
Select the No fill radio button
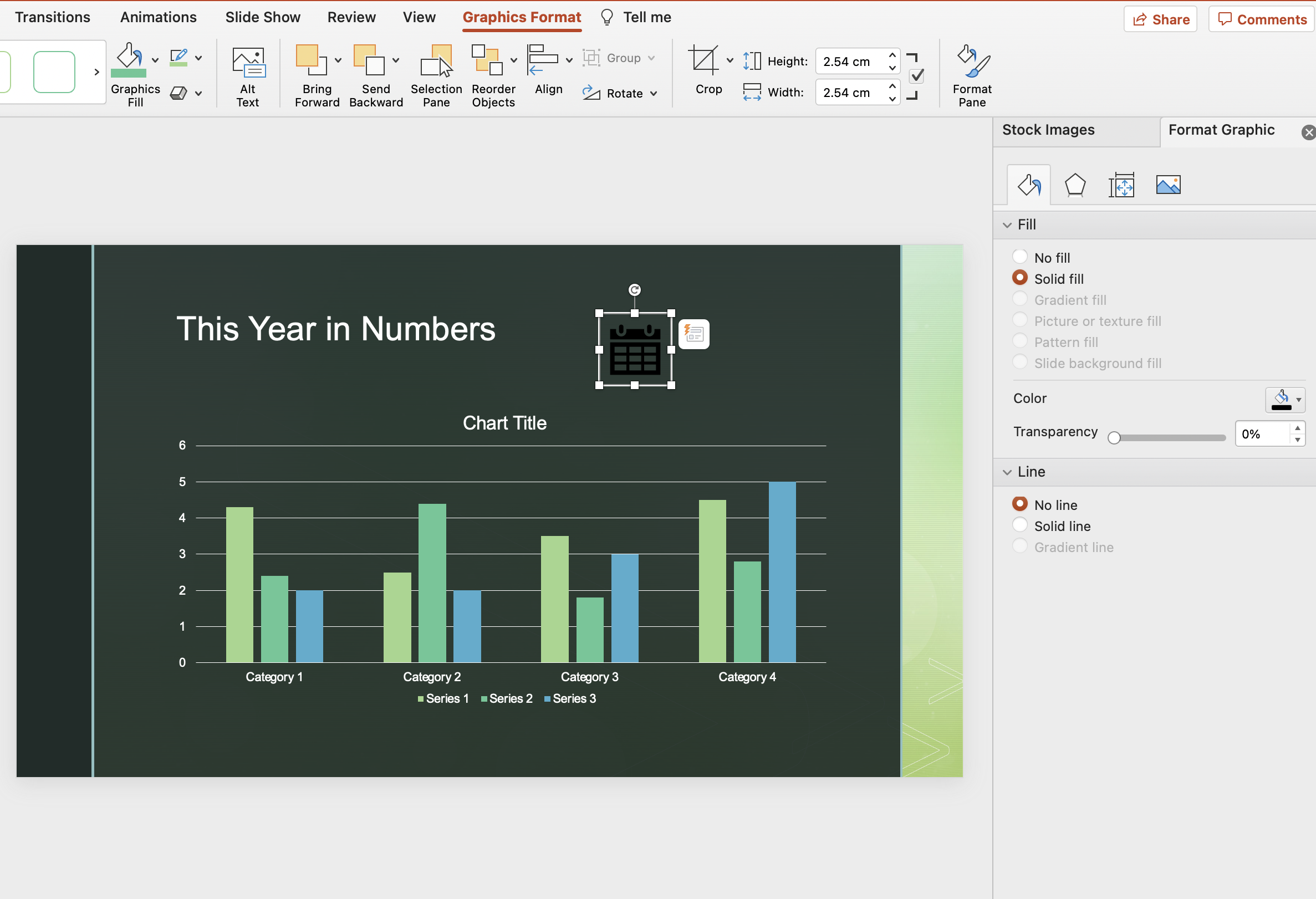coord(1020,257)
